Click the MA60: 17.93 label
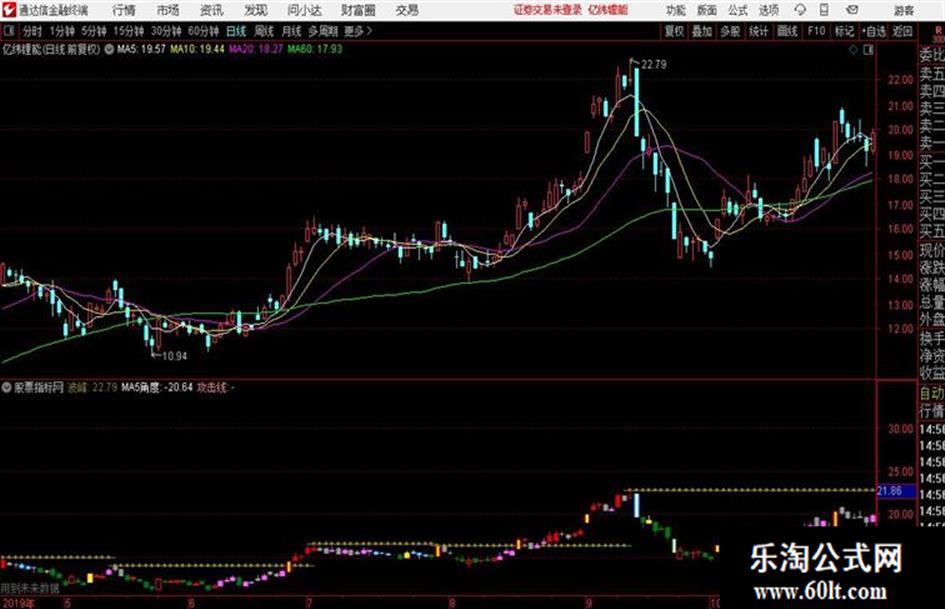 (315, 49)
